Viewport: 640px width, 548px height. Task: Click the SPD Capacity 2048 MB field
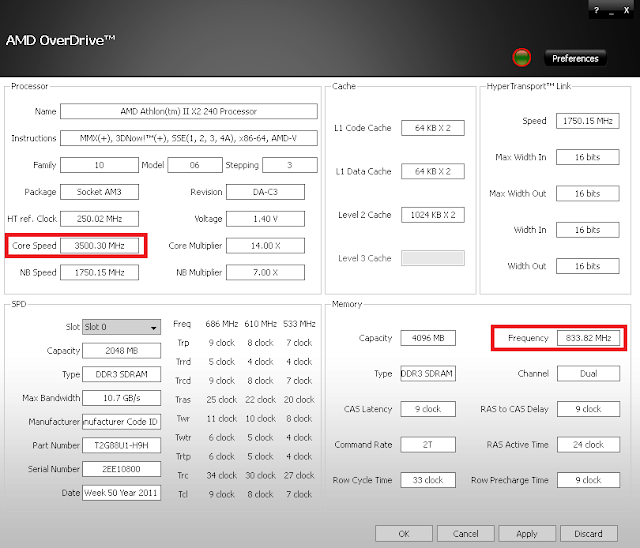(121, 351)
